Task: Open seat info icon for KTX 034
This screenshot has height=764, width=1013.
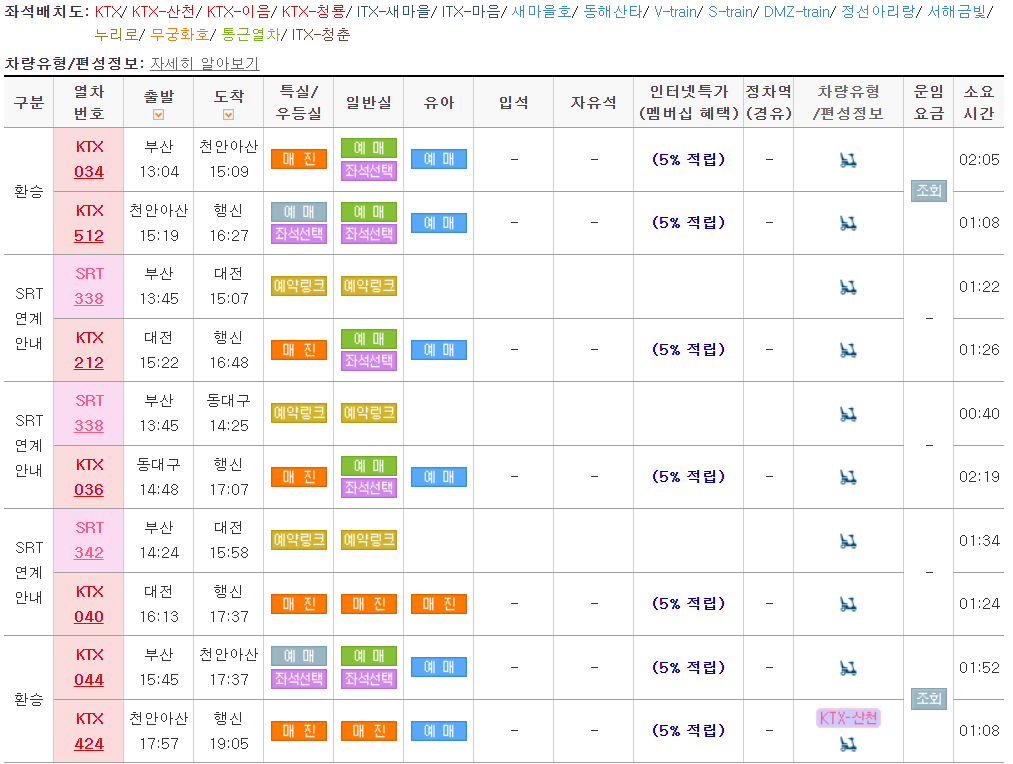Action: pos(848,160)
